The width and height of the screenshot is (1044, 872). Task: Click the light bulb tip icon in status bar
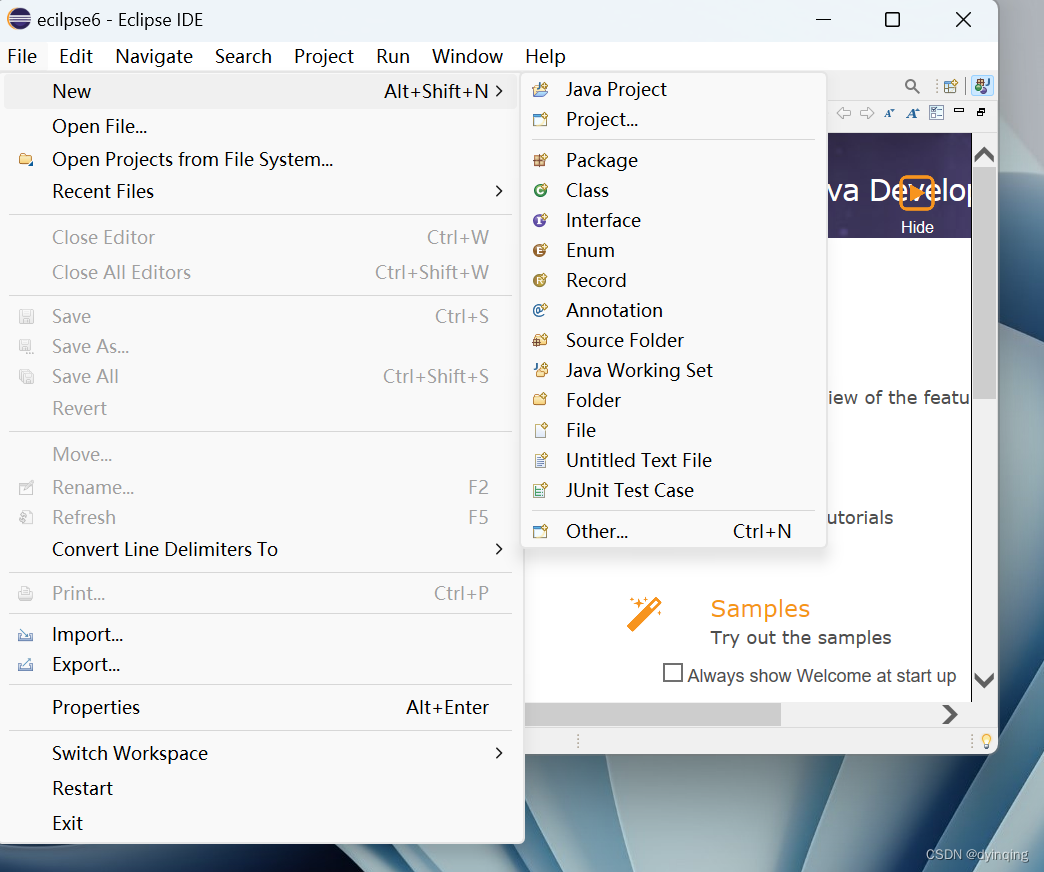[986, 741]
